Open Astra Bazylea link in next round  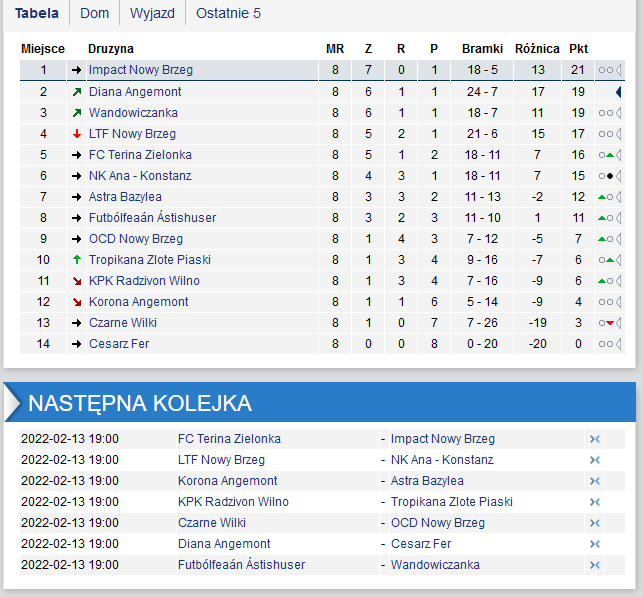(427, 481)
